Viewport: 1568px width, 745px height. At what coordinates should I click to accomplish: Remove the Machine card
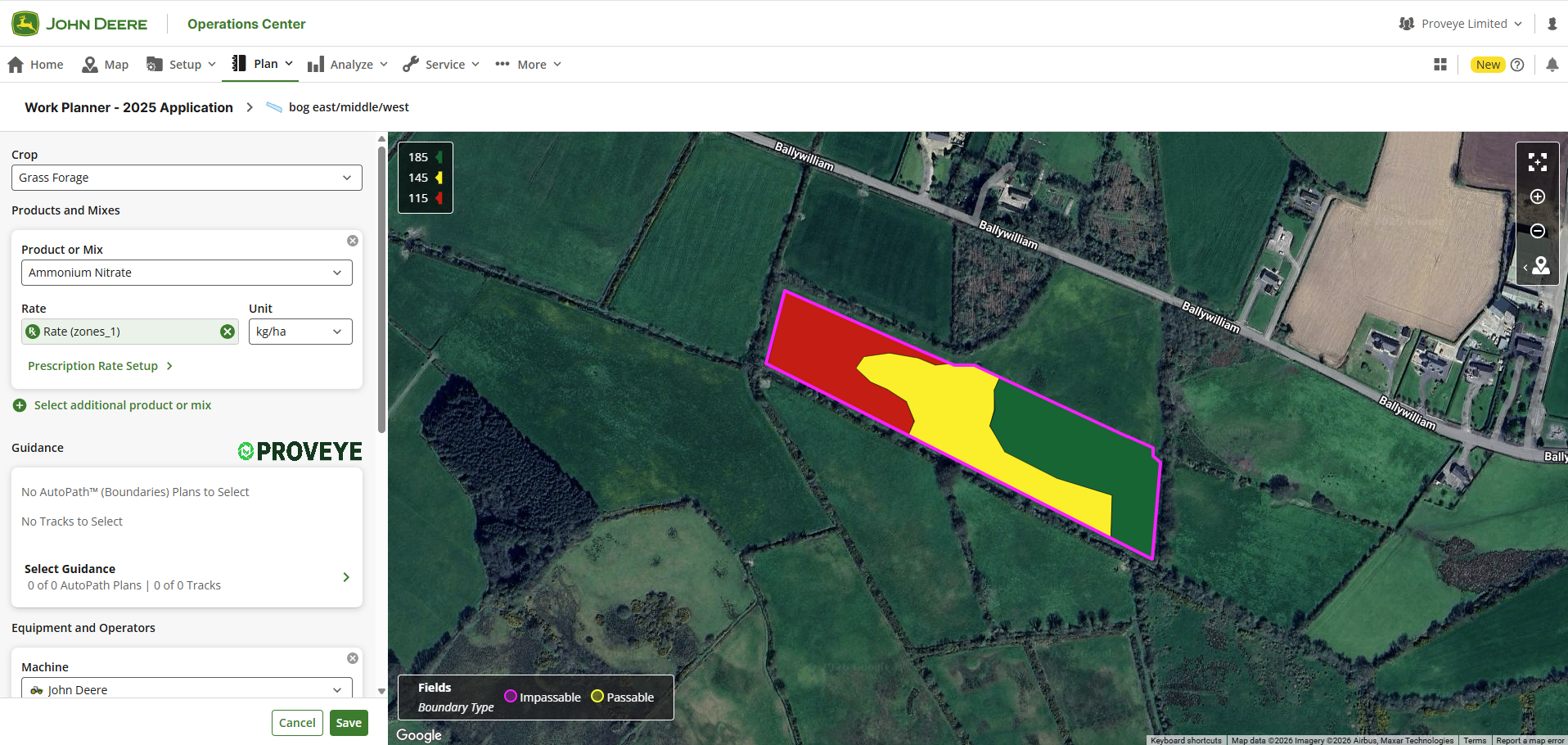(353, 658)
